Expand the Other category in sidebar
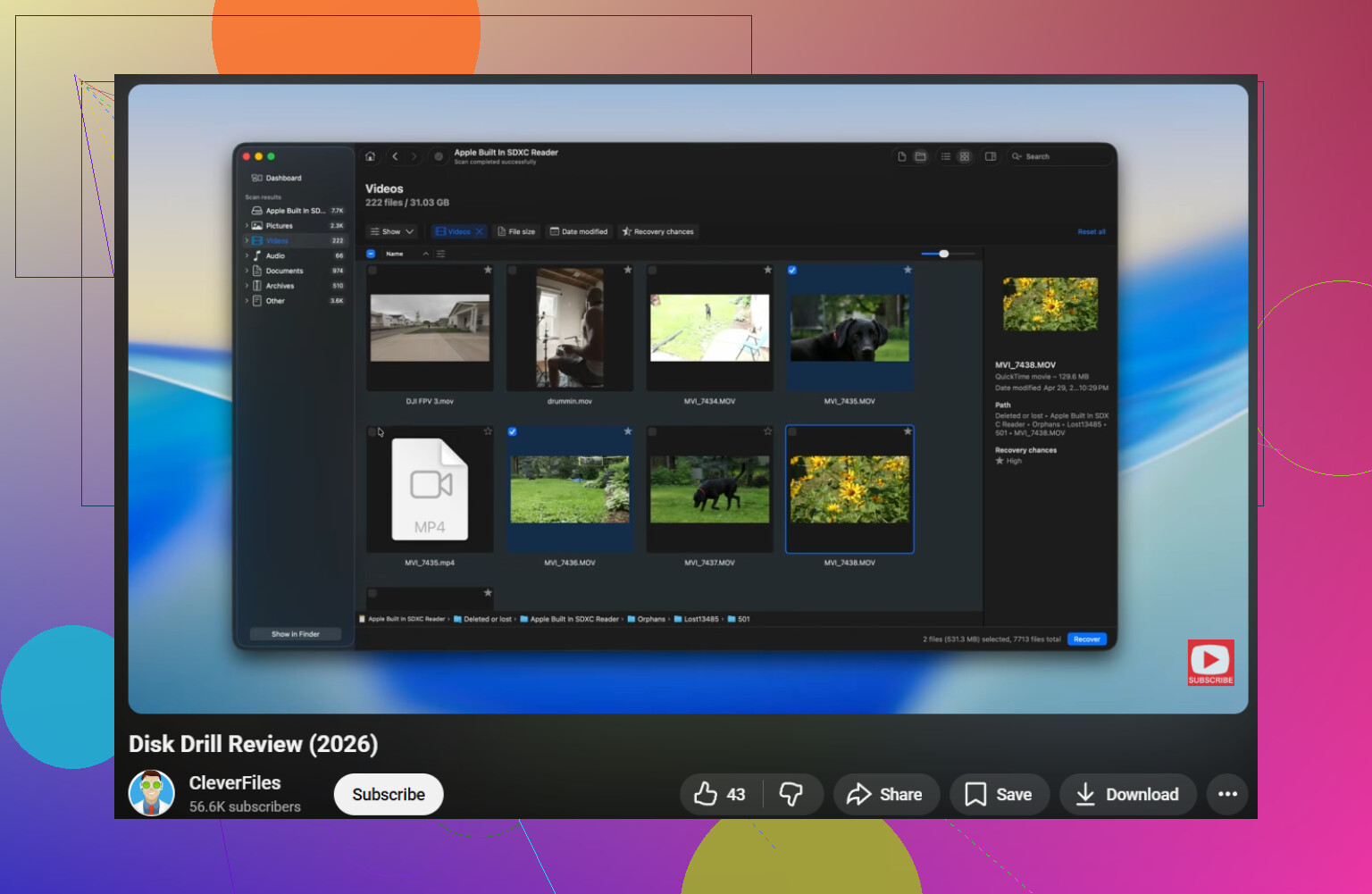Image resolution: width=1372 pixels, height=894 pixels. point(247,301)
